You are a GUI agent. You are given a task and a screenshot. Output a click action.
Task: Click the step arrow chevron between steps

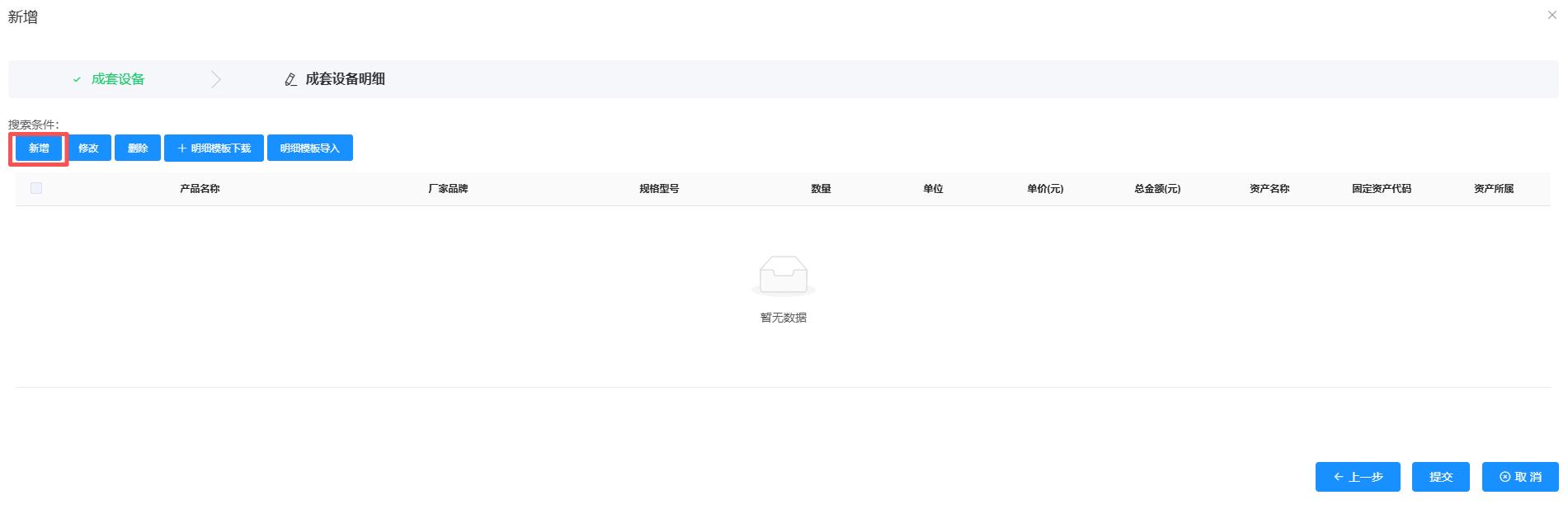click(x=216, y=79)
